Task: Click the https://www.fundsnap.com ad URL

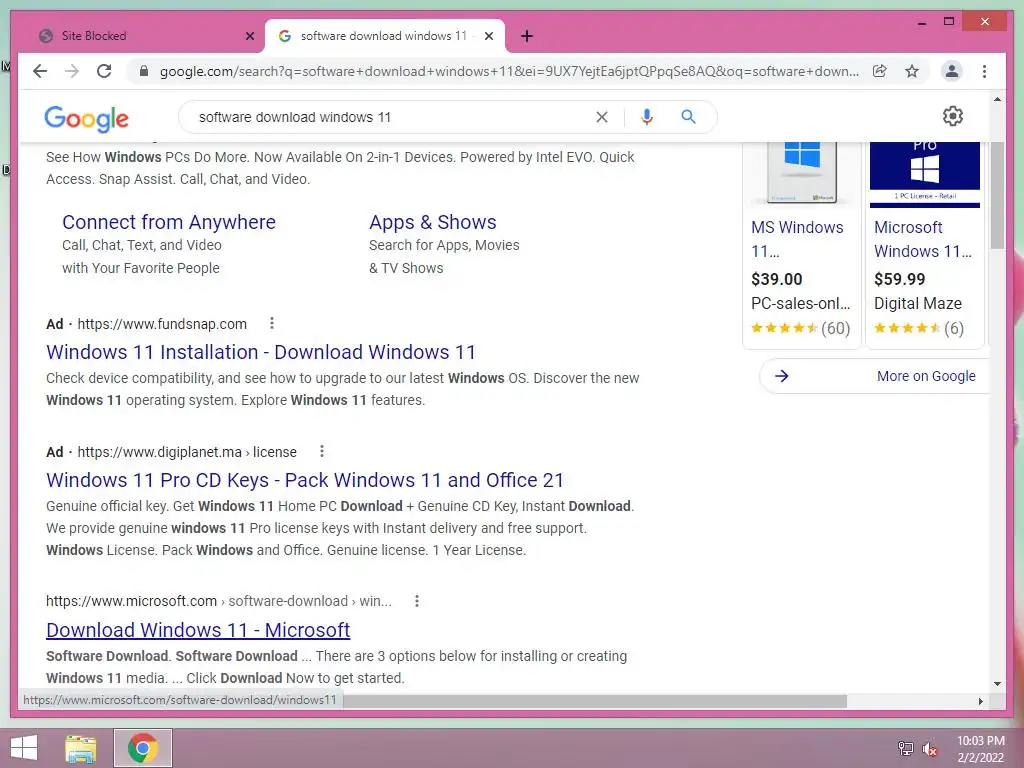Action: click(x=162, y=324)
